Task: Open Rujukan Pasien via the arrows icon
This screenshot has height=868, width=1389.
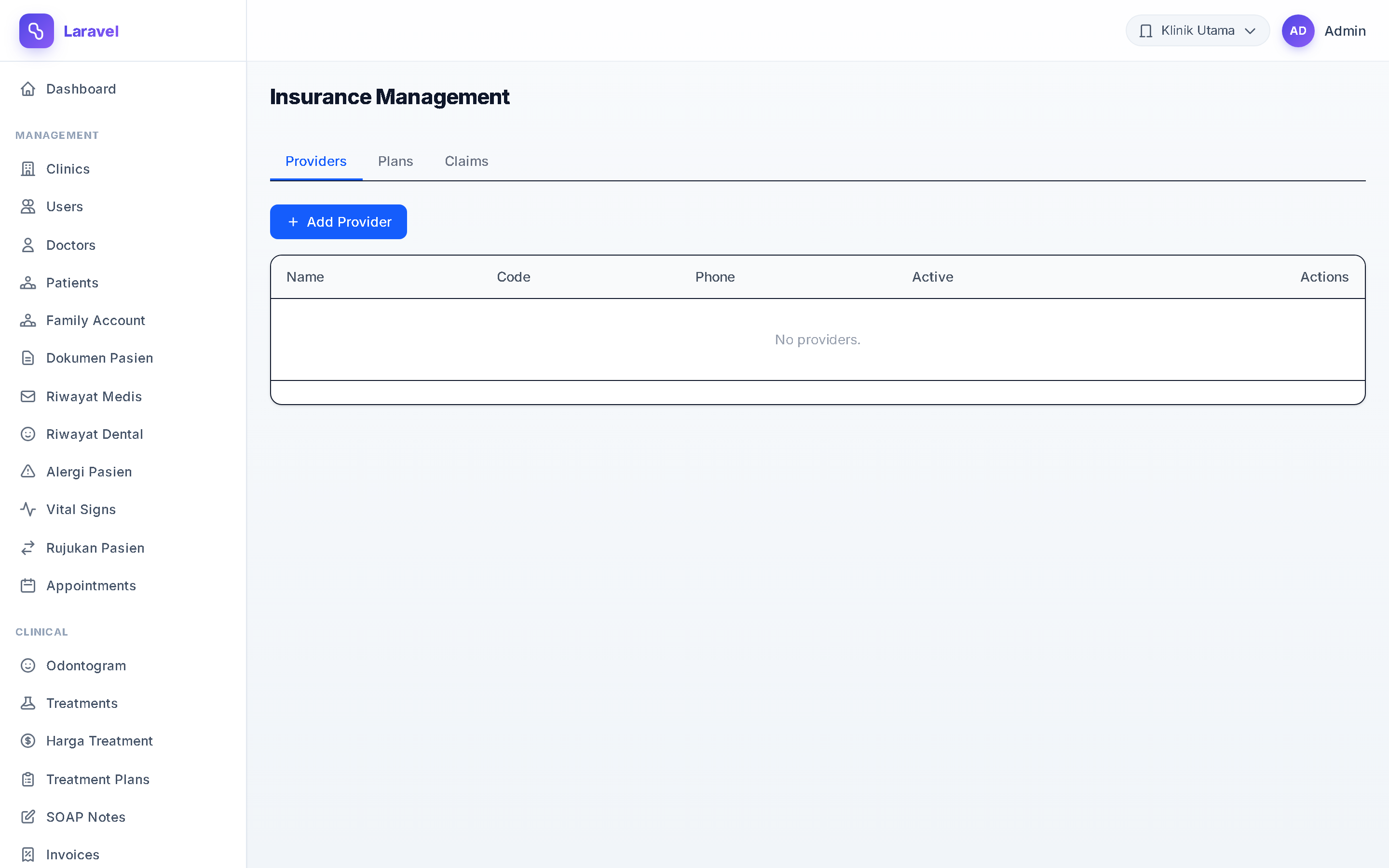Action: point(28,548)
